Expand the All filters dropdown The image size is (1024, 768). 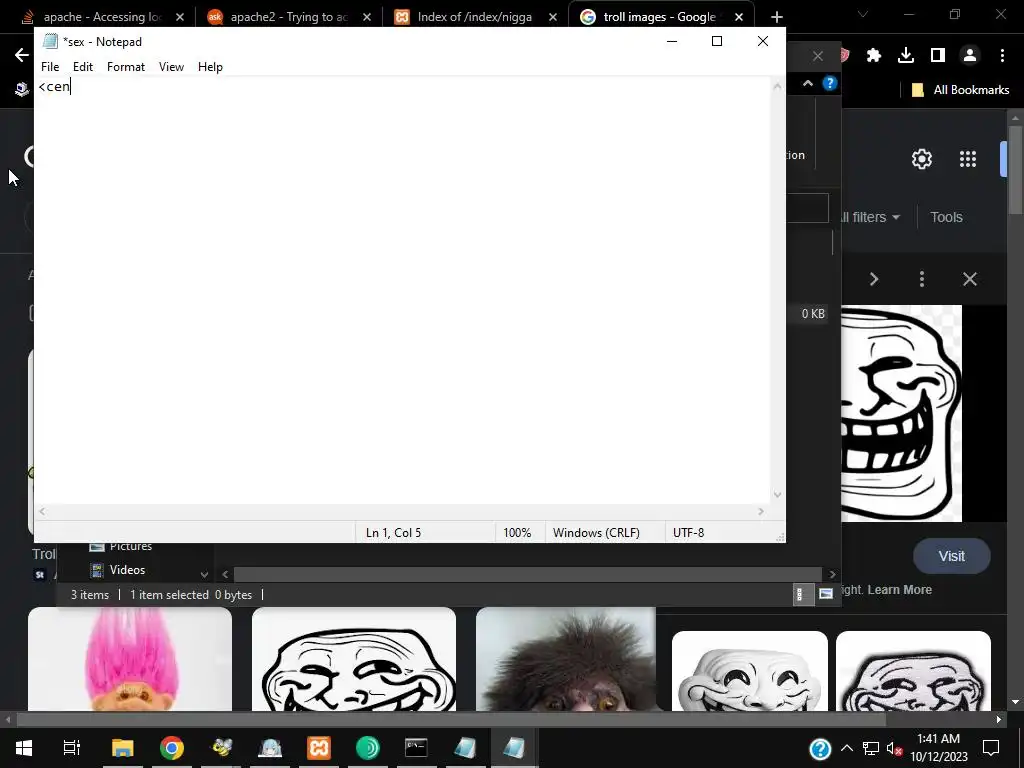(871, 217)
